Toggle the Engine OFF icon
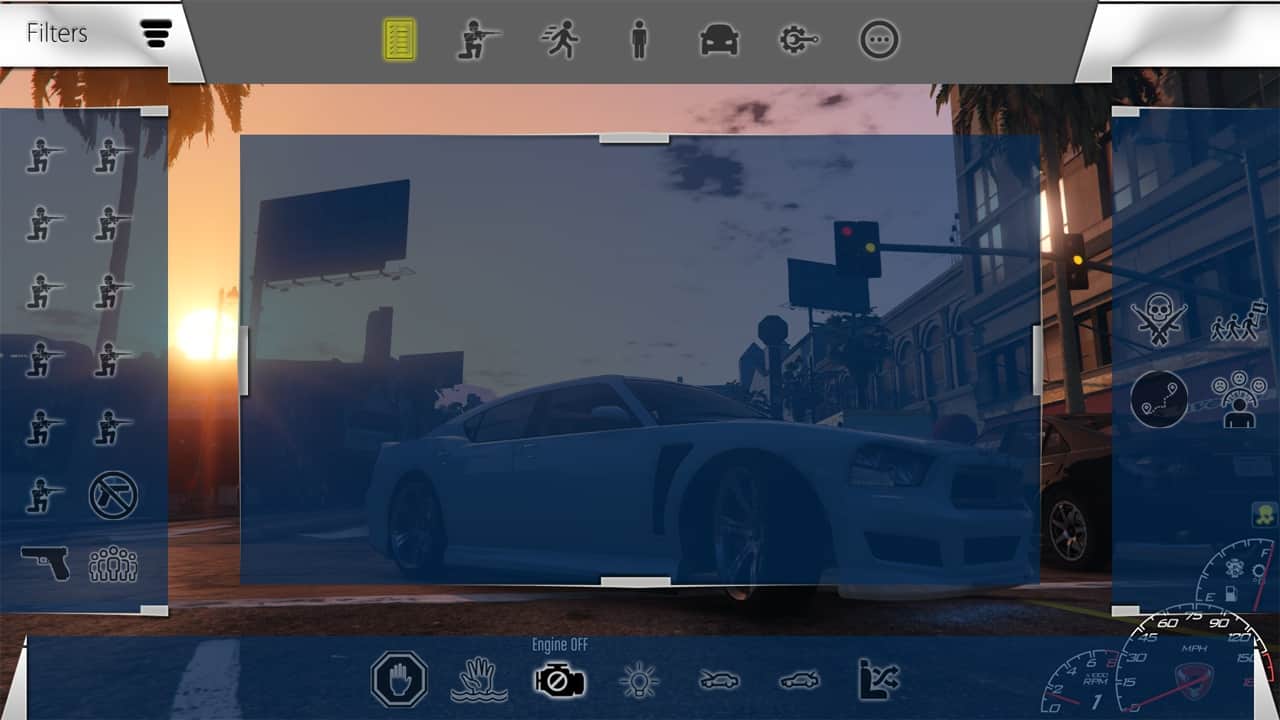 pos(560,681)
